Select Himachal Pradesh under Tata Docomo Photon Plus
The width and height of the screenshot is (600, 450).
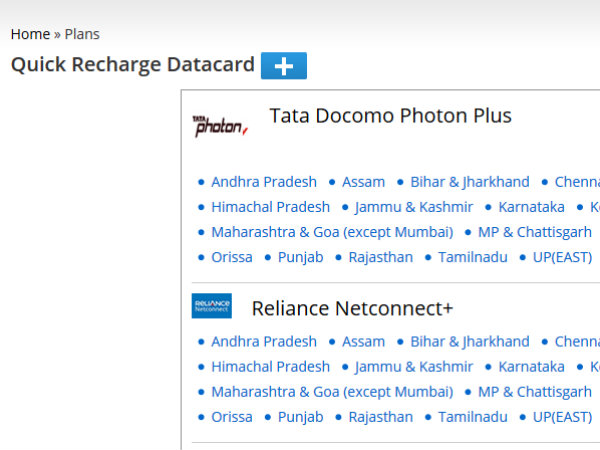coord(271,207)
